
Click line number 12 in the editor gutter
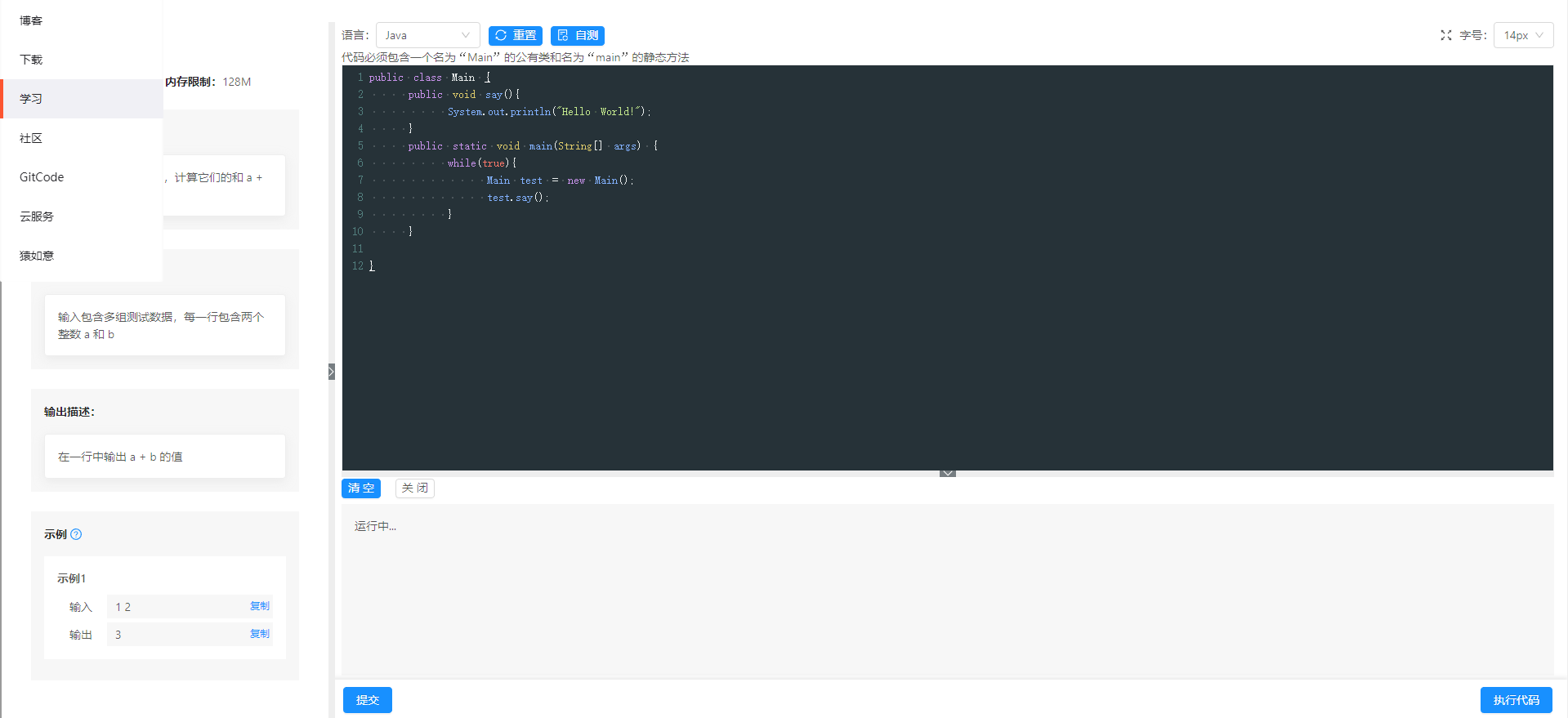pos(357,266)
